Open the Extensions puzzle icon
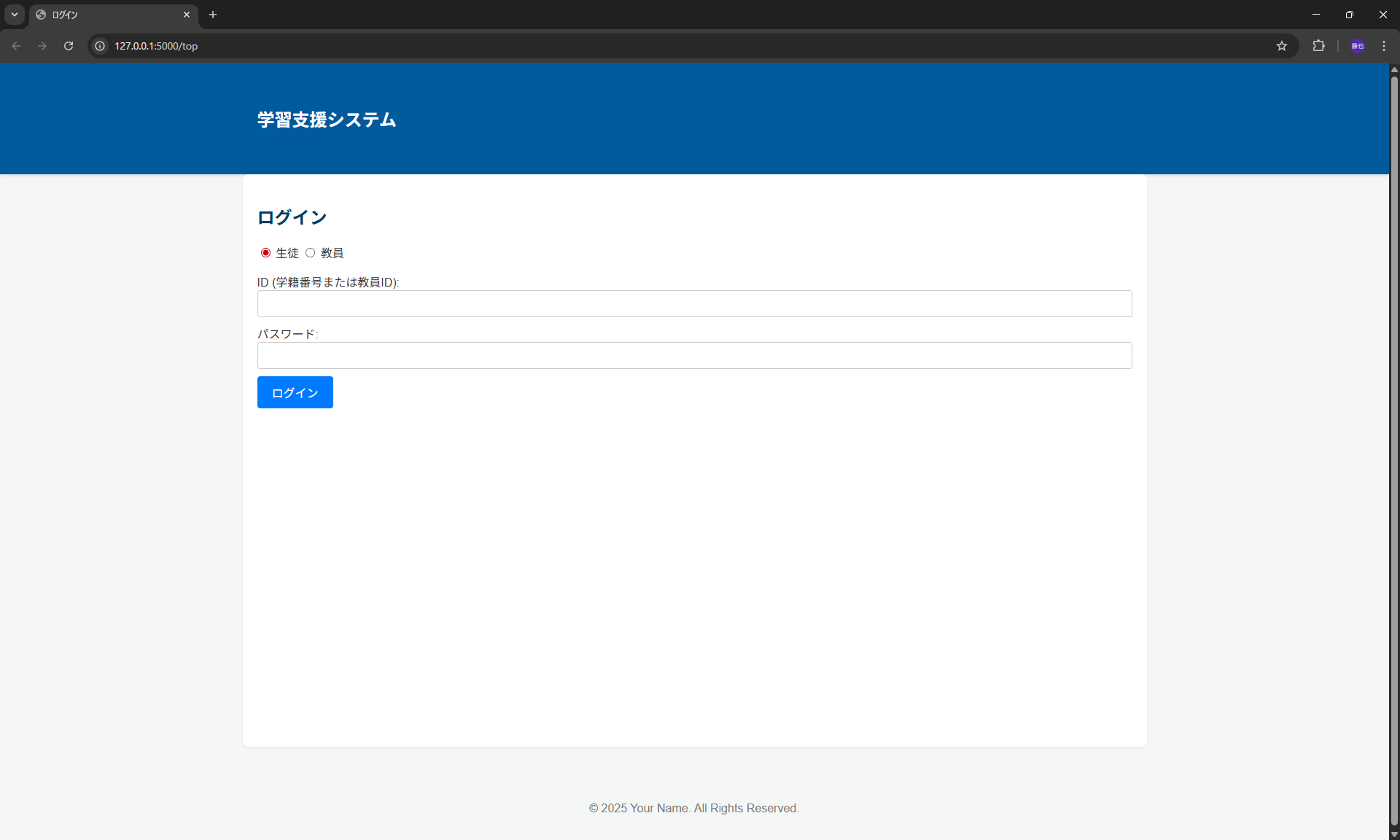Image resolution: width=1400 pixels, height=840 pixels. [1318, 46]
